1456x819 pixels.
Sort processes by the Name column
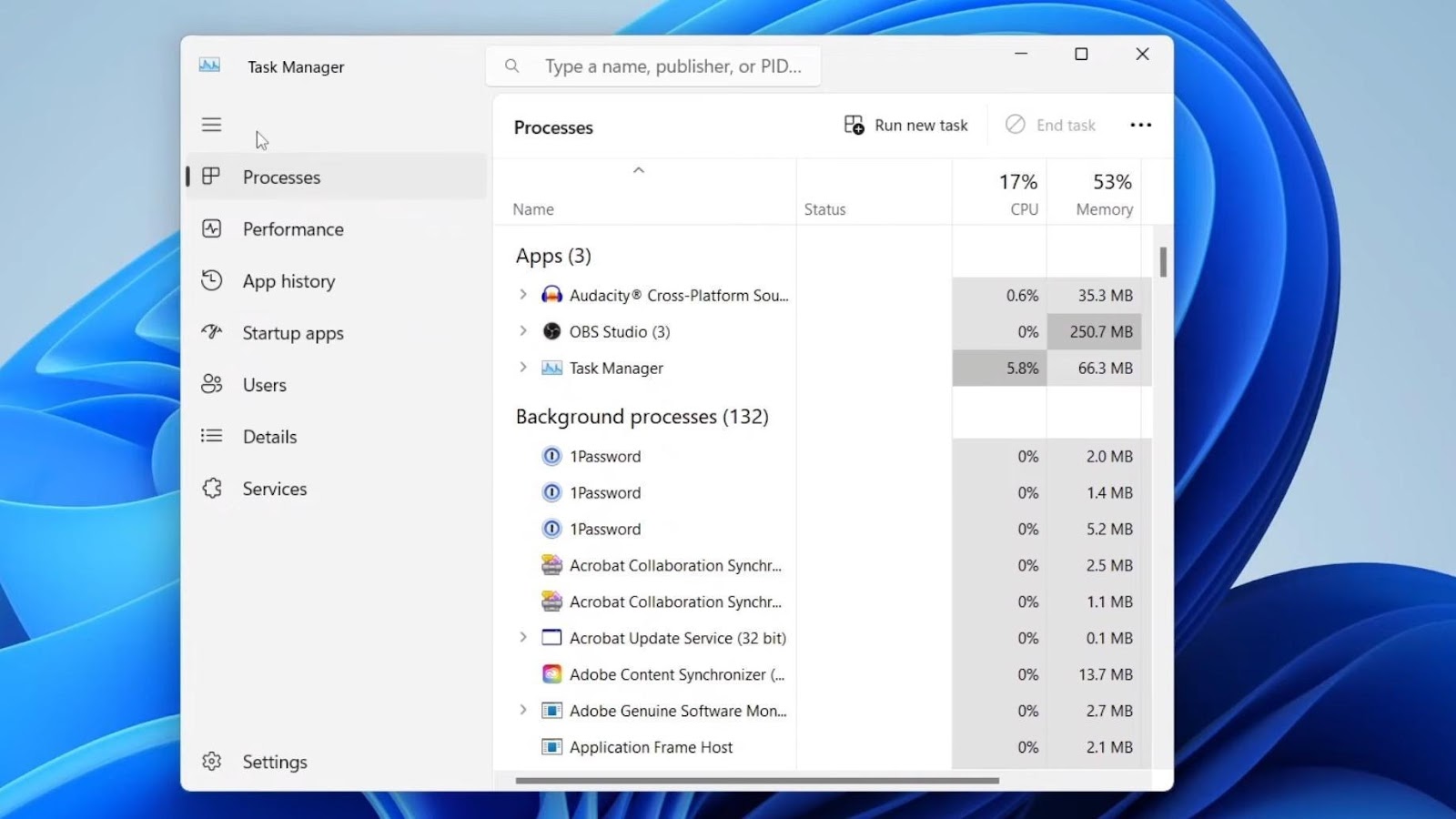pyautogui.click(x=645, y=193)
